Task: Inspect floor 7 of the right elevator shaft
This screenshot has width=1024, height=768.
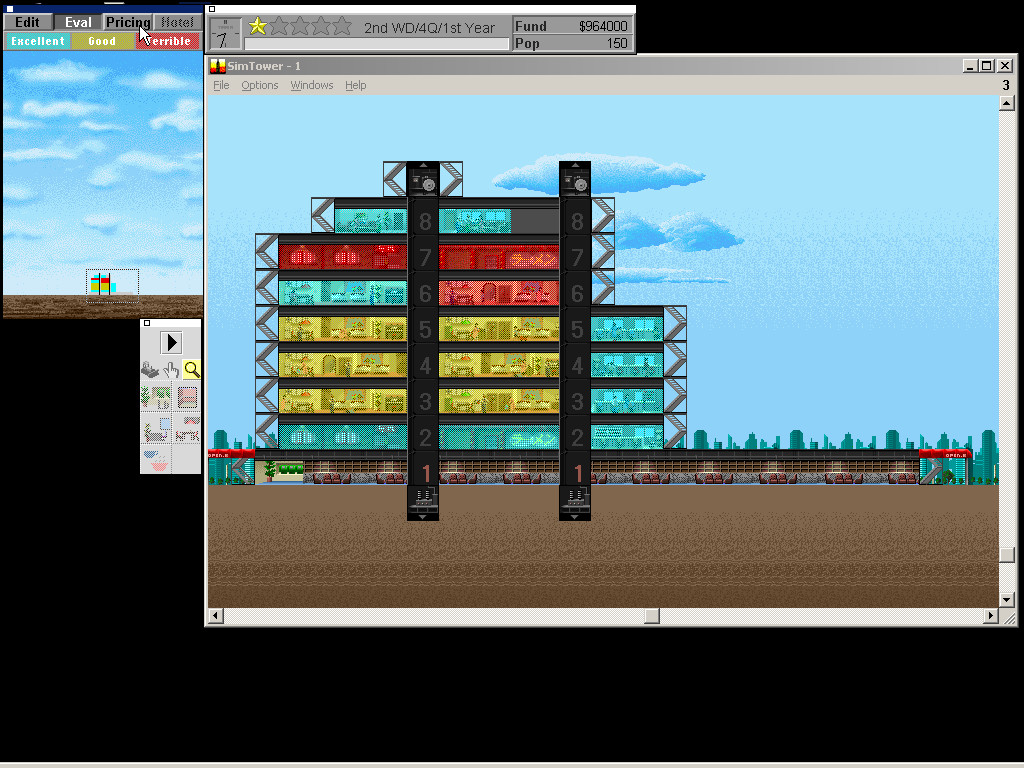Action: click(x=576, y=257)
